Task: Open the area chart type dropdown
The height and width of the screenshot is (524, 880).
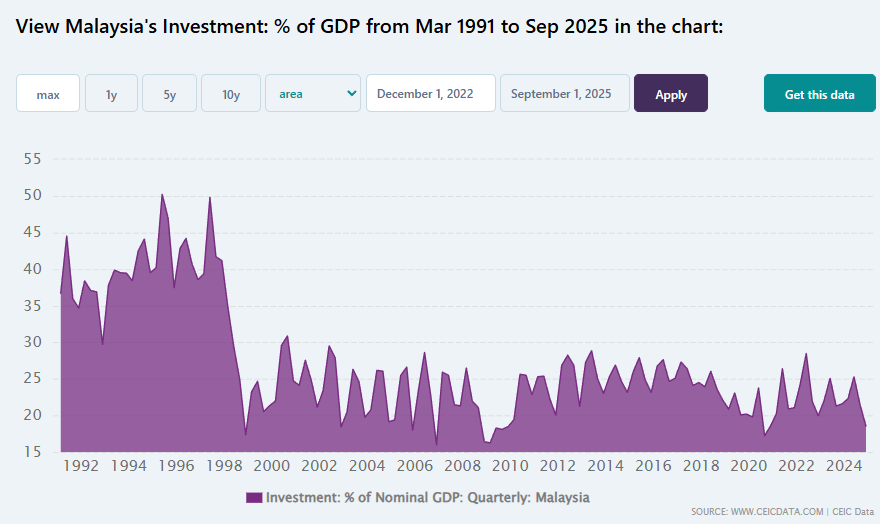Action: [x=312, y=94]
